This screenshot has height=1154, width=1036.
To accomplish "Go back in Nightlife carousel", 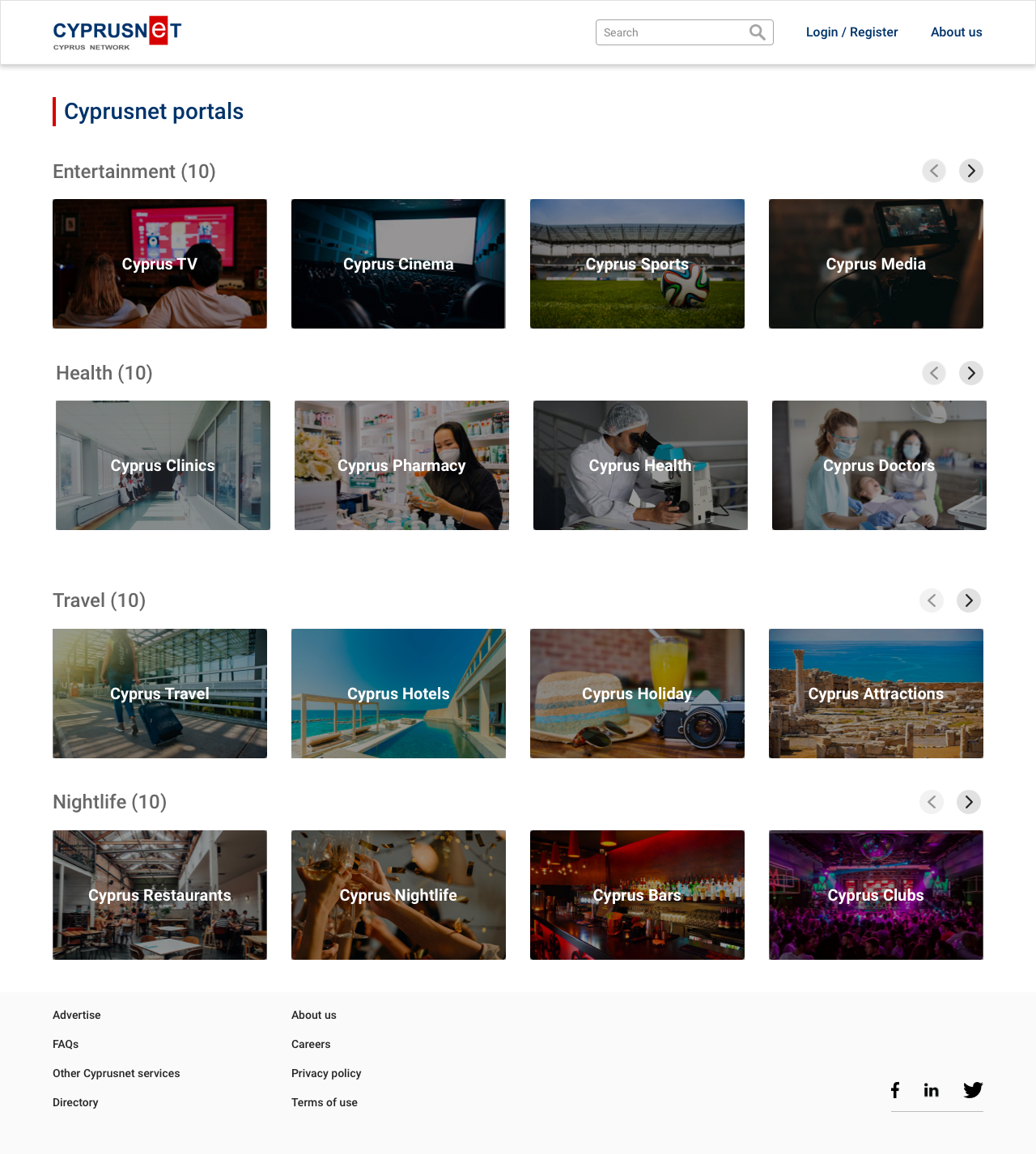I will point(932,802).
